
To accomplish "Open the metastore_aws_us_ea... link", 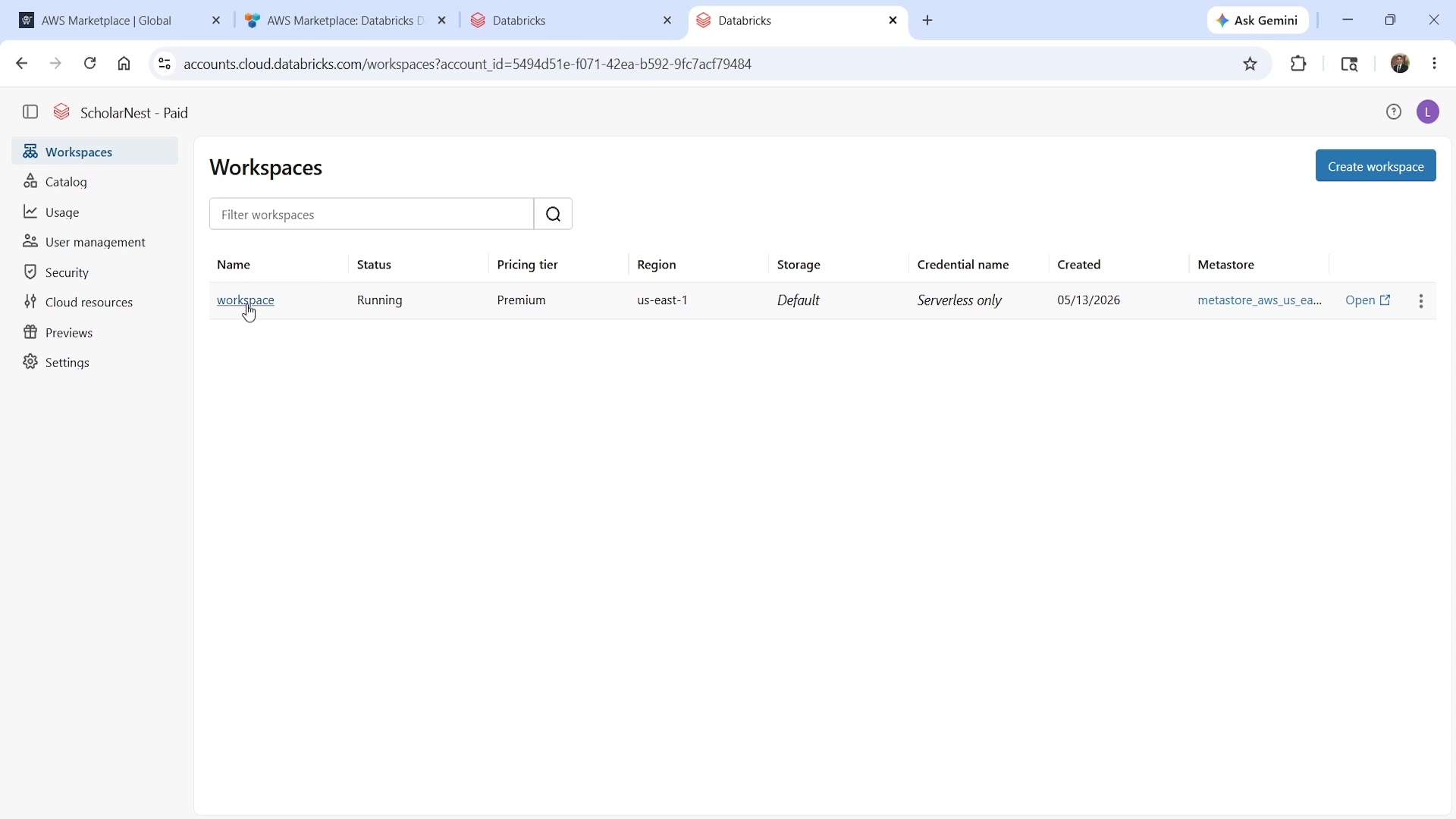I will tap(1260, 301).
